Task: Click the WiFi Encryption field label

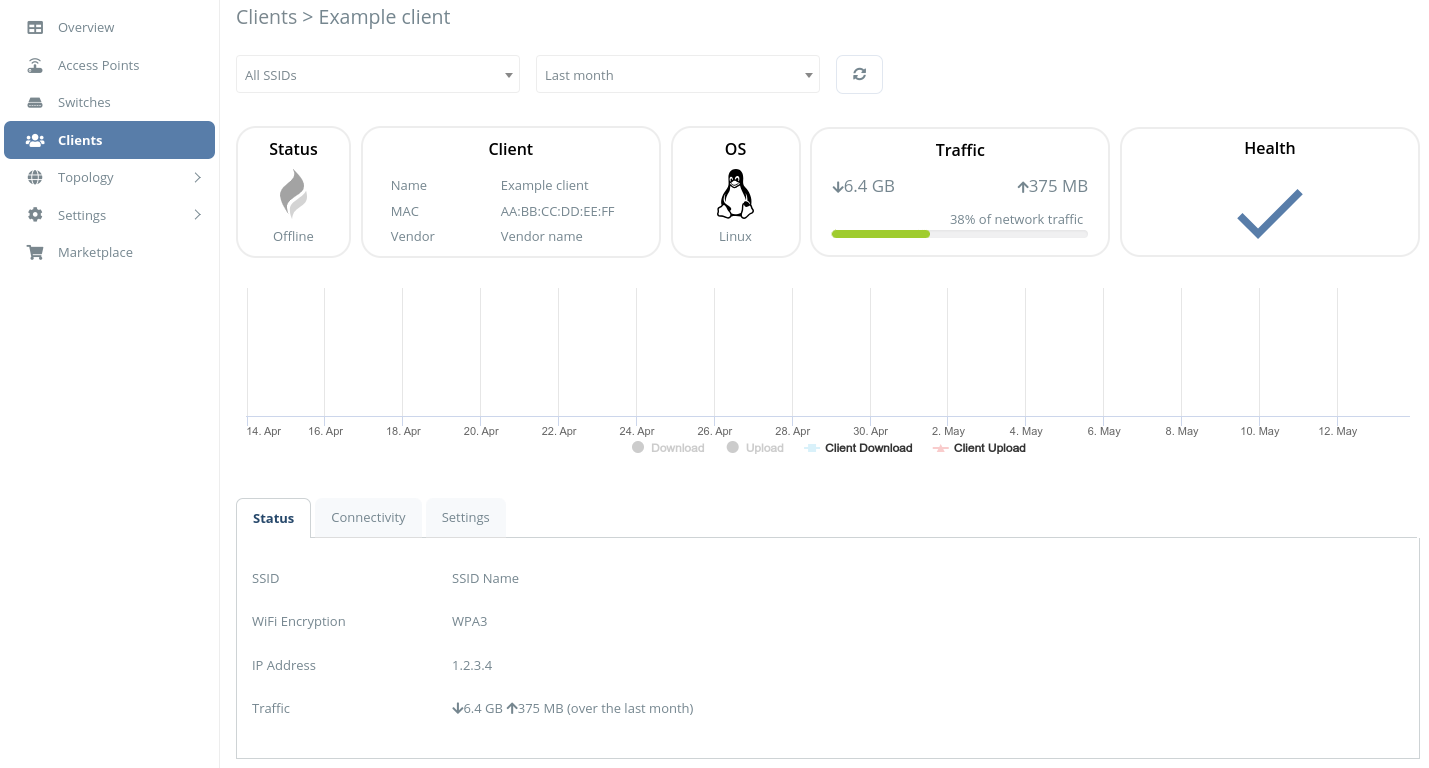Action: [x=299, y=621]
